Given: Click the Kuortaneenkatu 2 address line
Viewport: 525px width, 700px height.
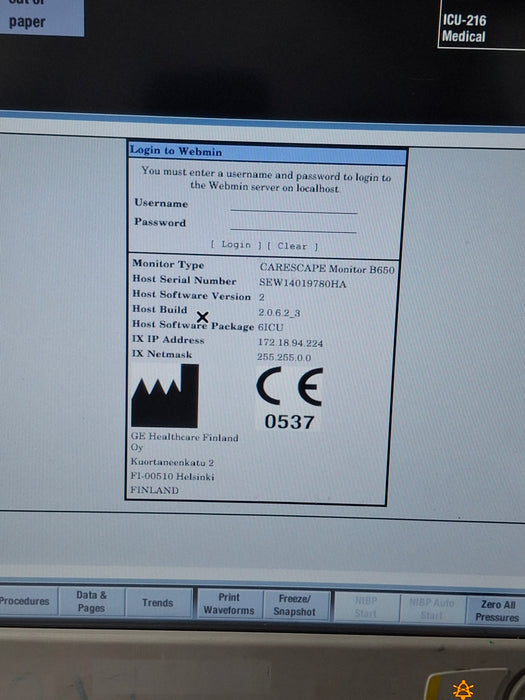Looking at the screenshot, I should coord(172,462).
